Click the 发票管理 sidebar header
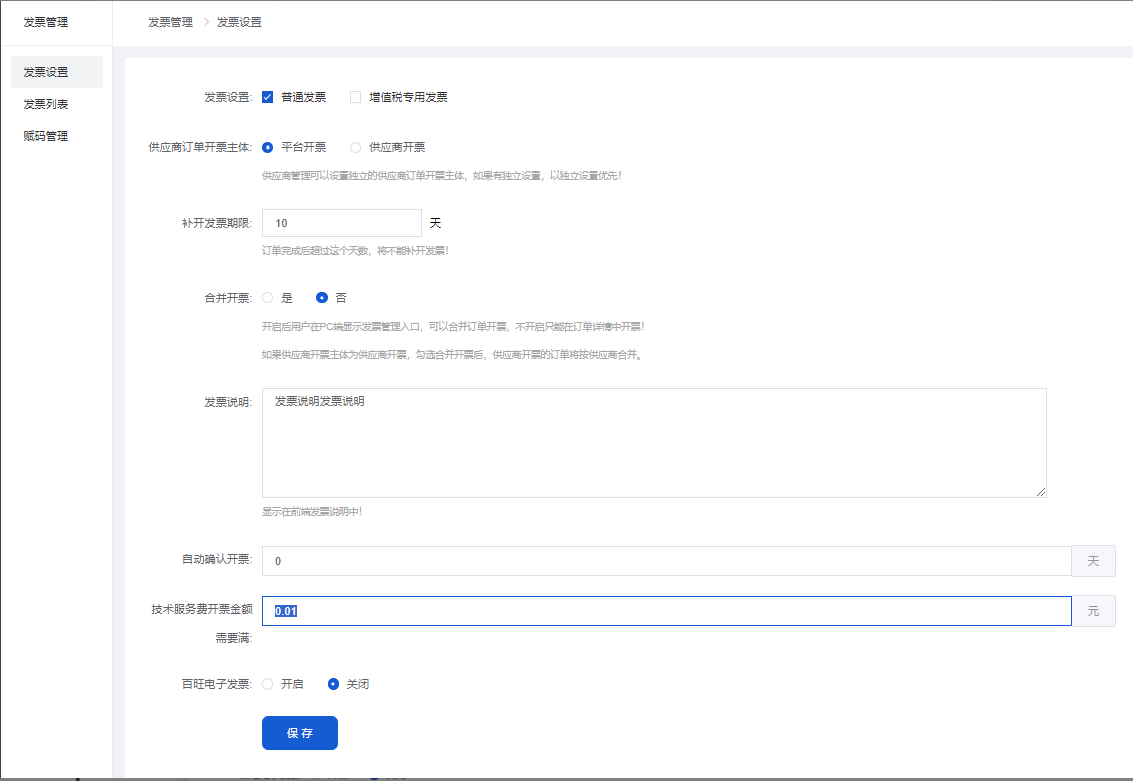Image resolution: width=1133 pixels, height=781 pixels. tap(47, 22)
